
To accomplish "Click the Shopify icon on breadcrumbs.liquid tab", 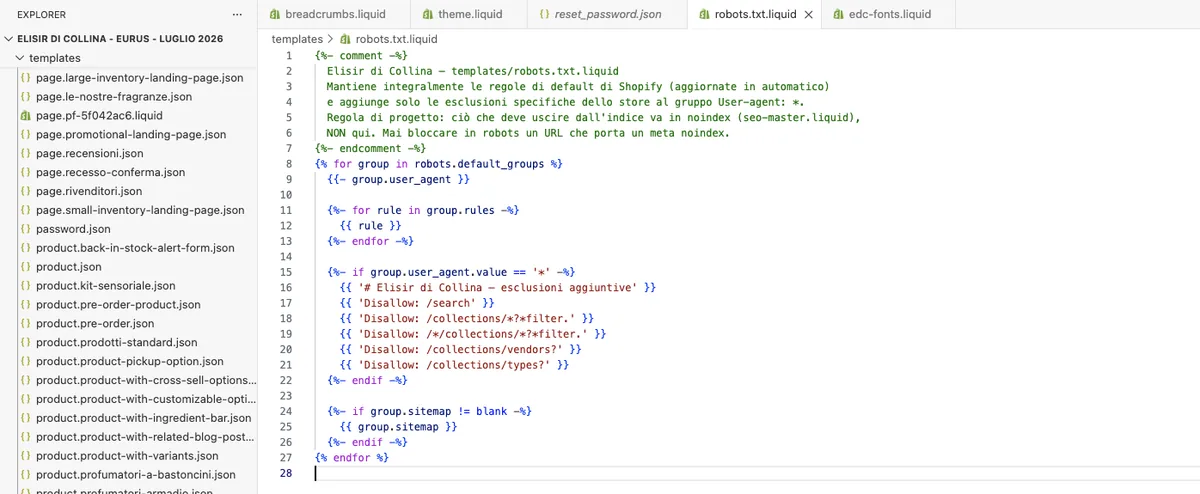I will (x=275, y=14).
